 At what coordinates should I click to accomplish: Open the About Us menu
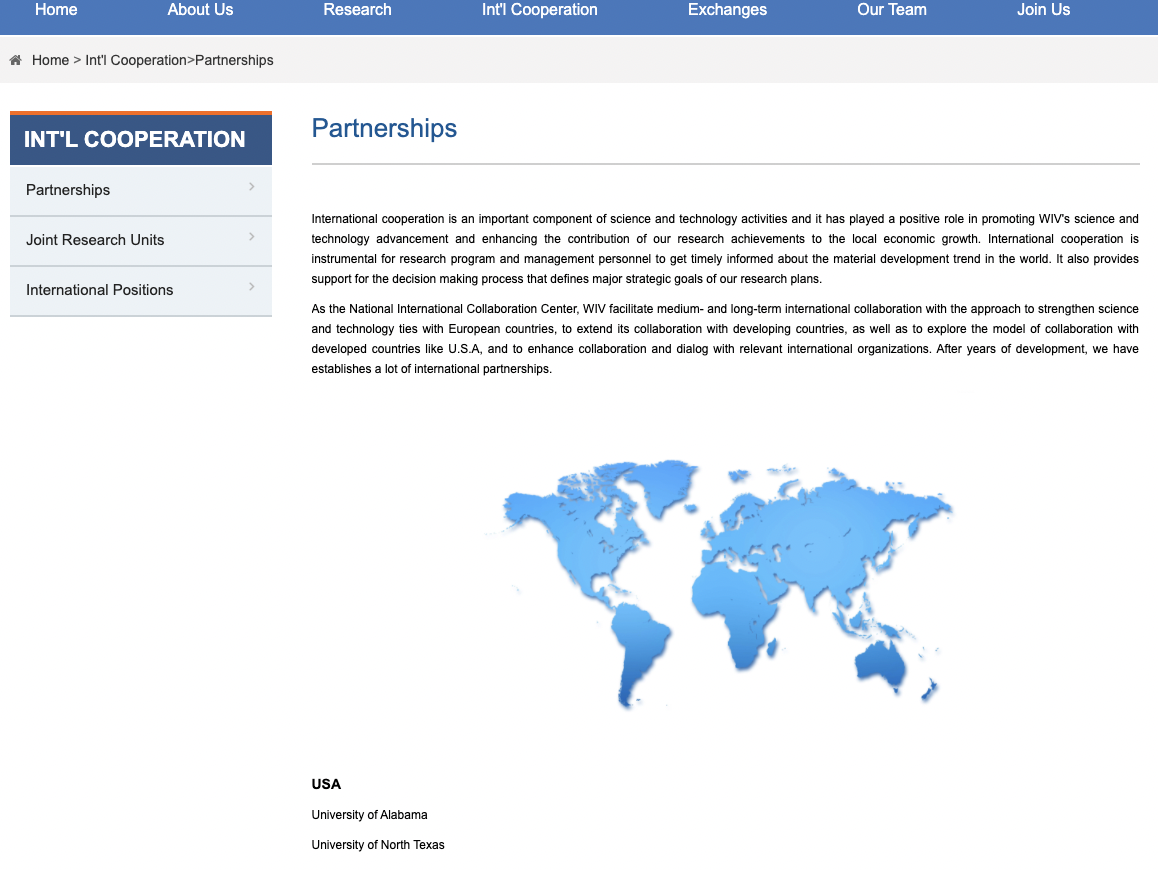pyautogui.click(x=200, y=10)
